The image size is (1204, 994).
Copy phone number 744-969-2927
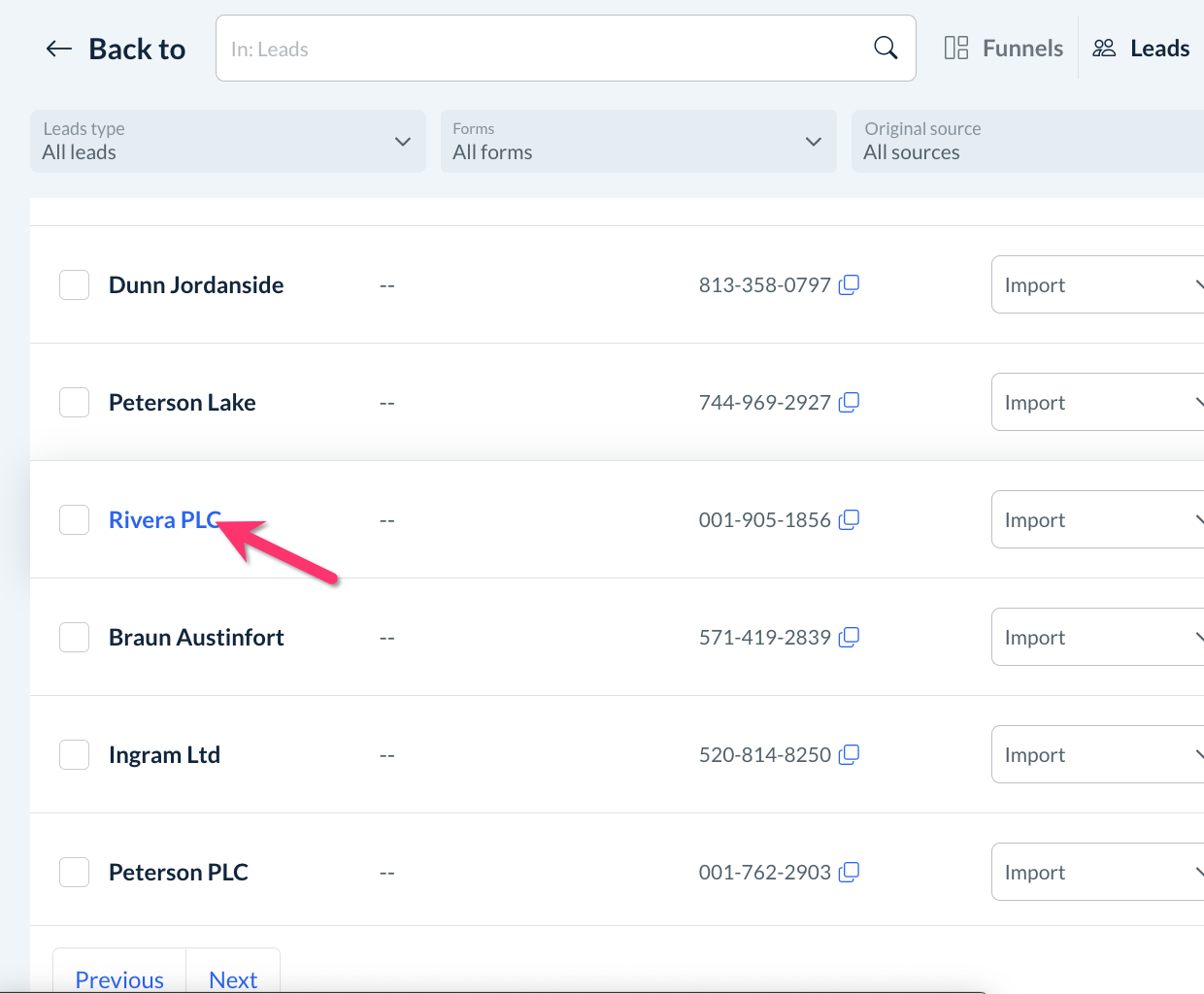[x=850, y=402]
